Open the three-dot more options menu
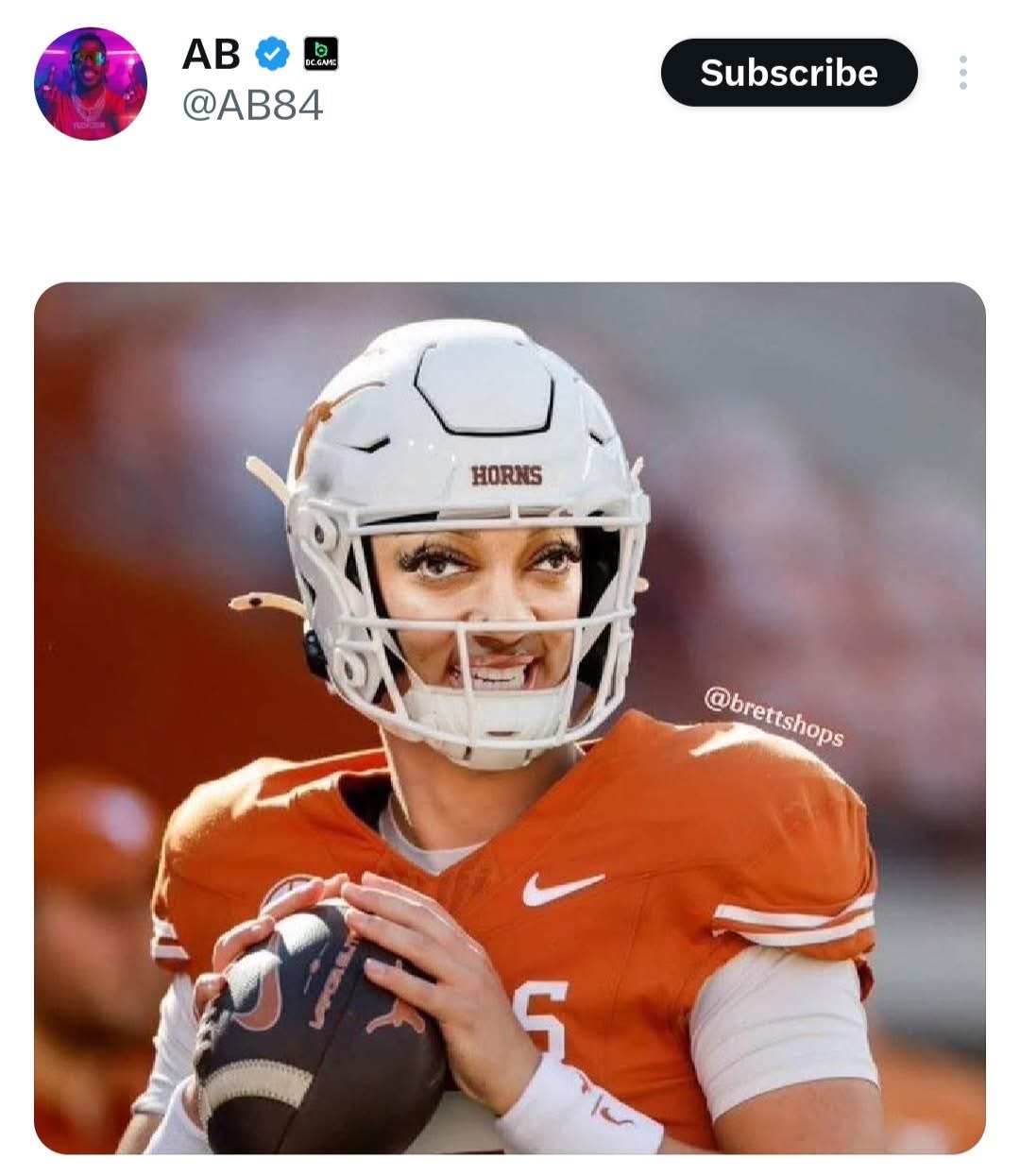 [x=962, y=73]
